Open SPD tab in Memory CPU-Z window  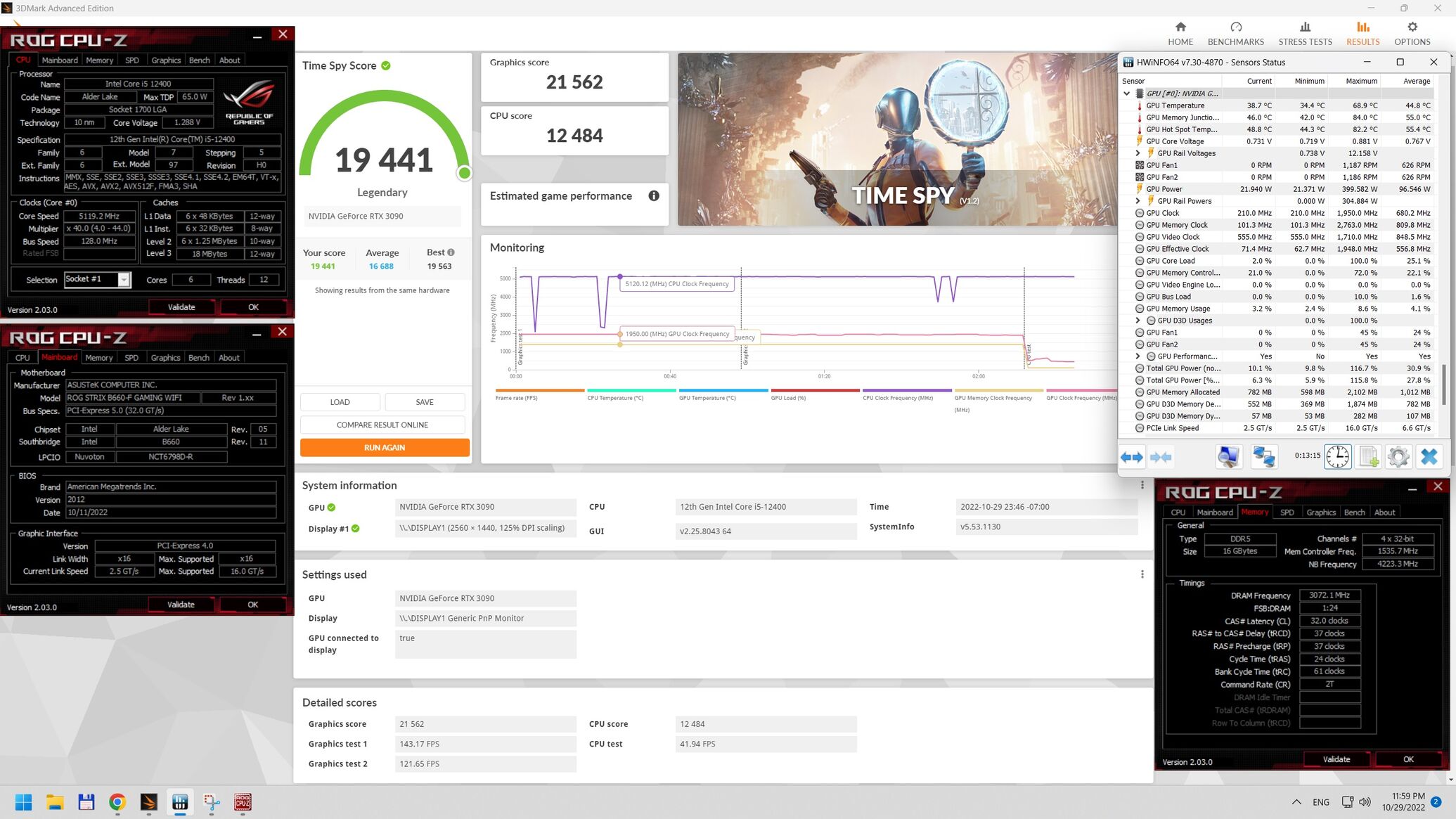point(1287,512)
